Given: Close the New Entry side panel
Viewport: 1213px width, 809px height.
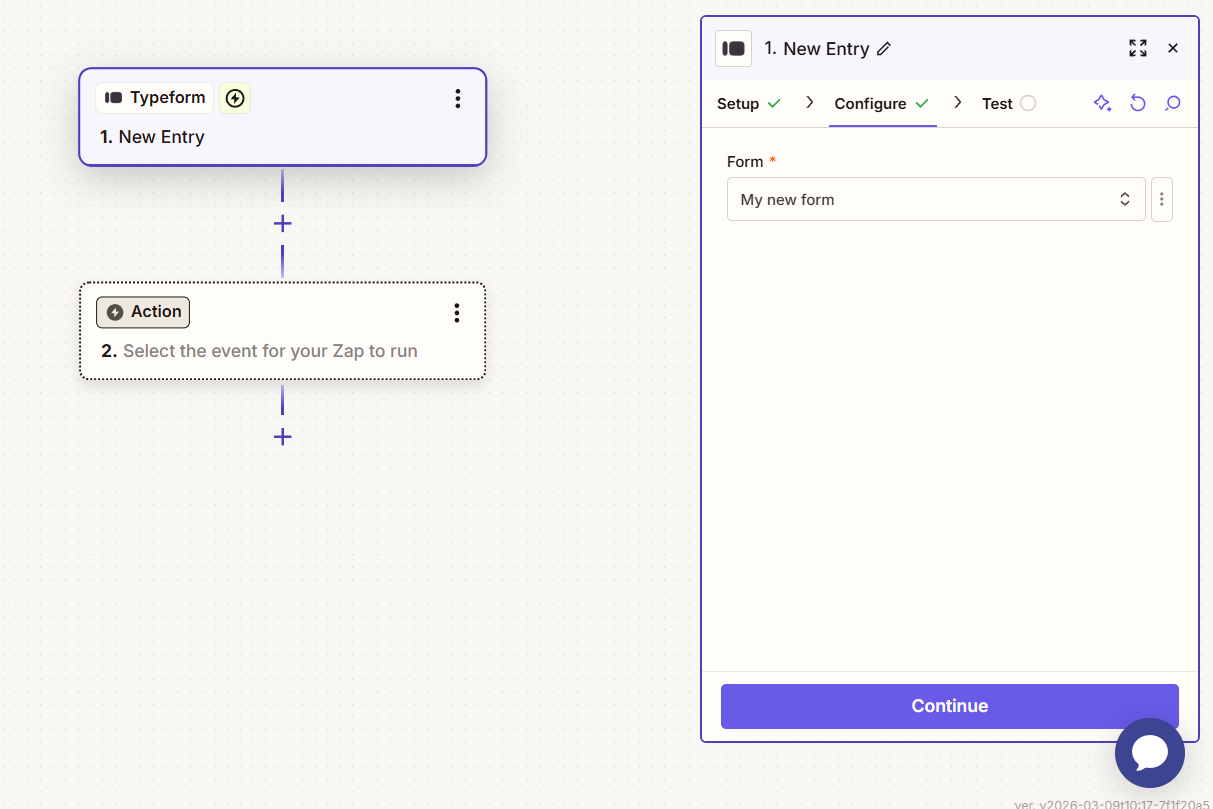Looking at the screenshot, I should tap(1173, 48).
